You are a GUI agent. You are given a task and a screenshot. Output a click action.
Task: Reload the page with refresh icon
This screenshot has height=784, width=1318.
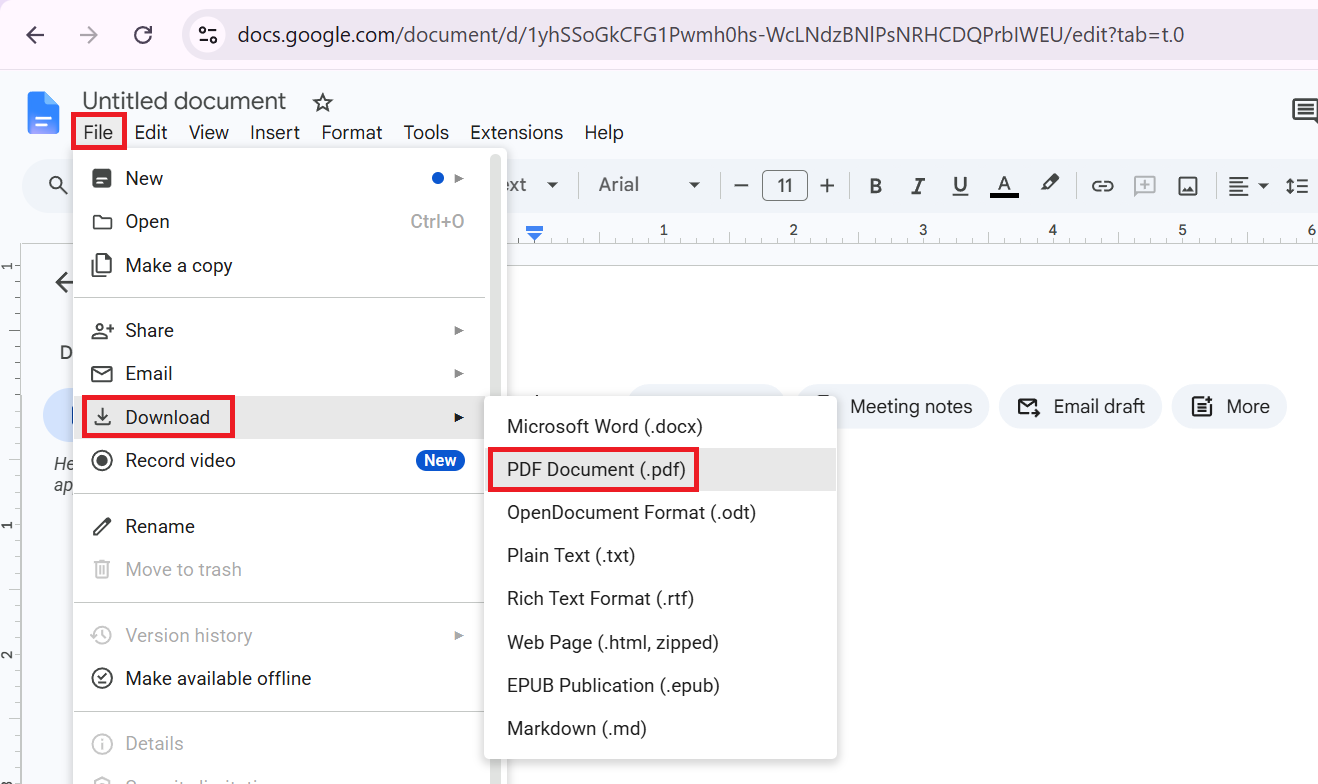[143, 35]
